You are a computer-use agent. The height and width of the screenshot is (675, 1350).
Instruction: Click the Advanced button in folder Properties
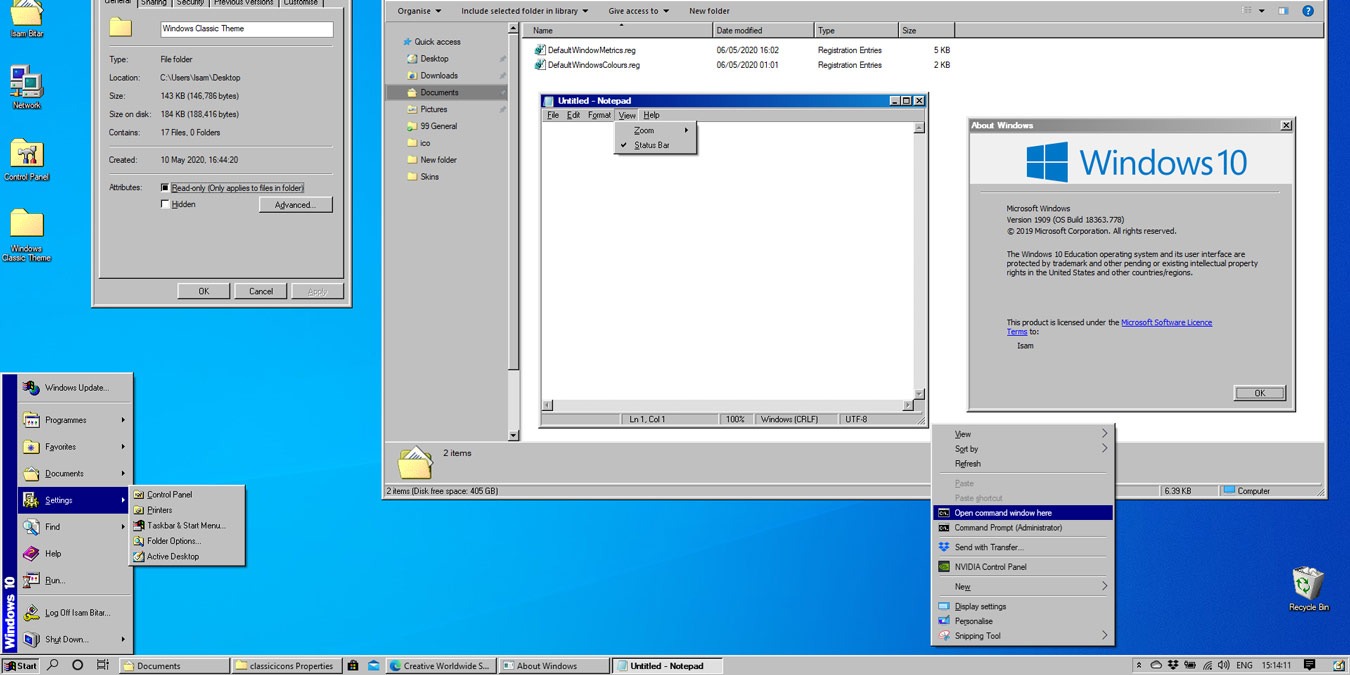coord(296,204)
